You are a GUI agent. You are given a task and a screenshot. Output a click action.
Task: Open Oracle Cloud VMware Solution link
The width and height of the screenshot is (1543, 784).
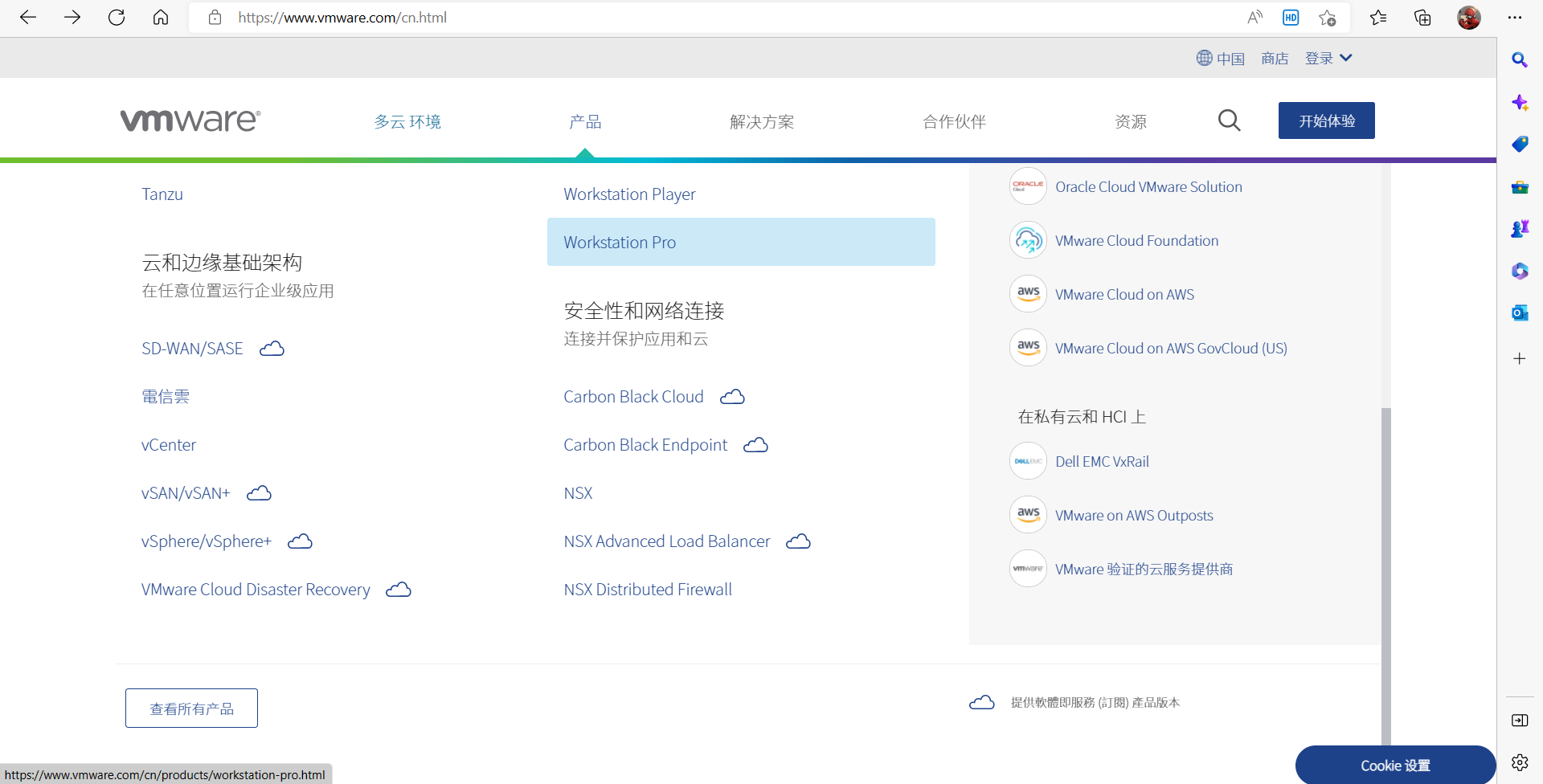pyautogui.click(x=1148, y=186)
